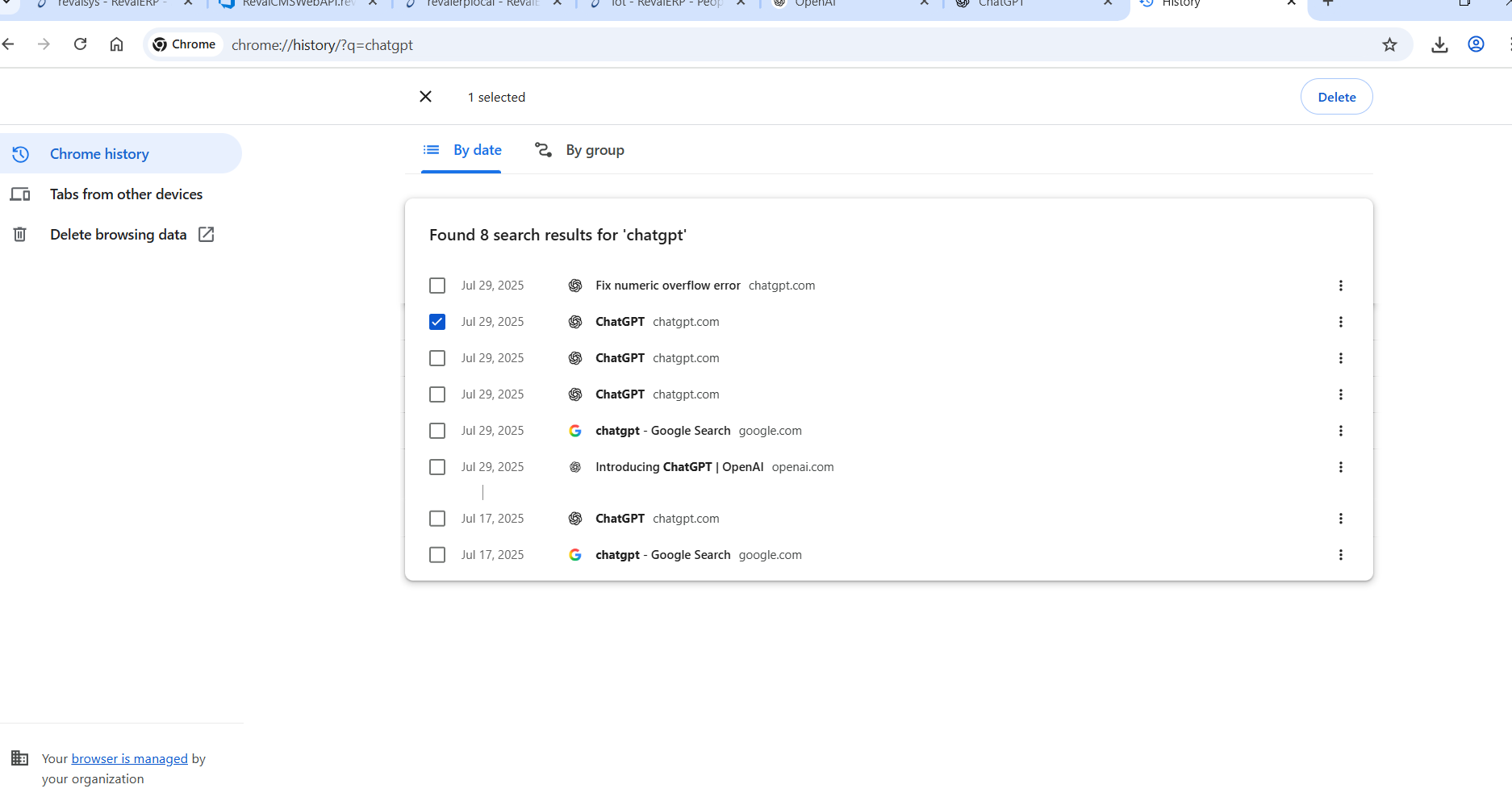Open the 'browser is managed' link
Viewport: 1512px width, 801px height.
(x=129, y=758)
